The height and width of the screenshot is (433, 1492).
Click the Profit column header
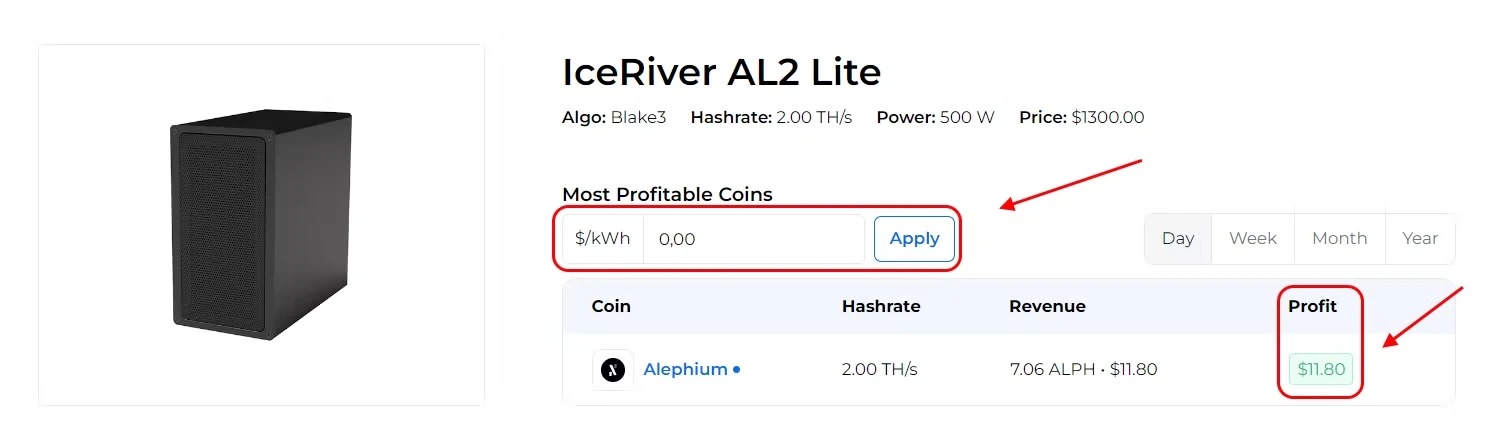pos(1312,306)
